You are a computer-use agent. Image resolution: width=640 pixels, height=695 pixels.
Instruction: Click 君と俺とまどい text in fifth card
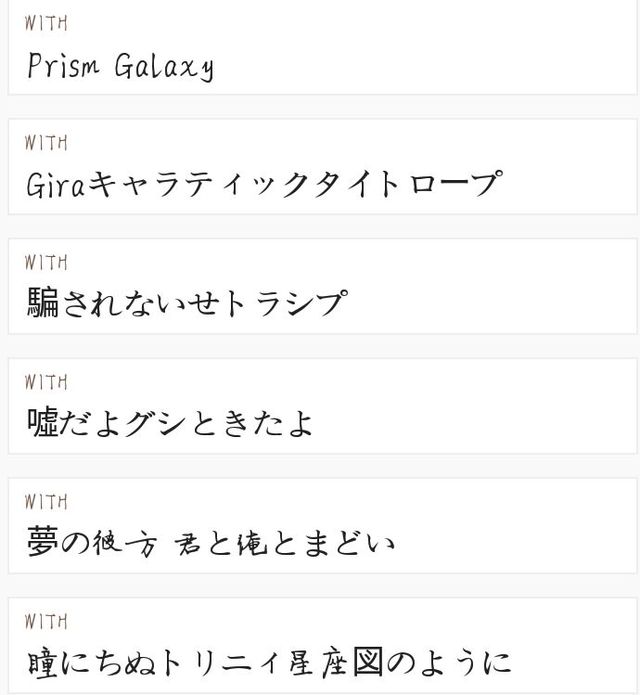point(284,543)
